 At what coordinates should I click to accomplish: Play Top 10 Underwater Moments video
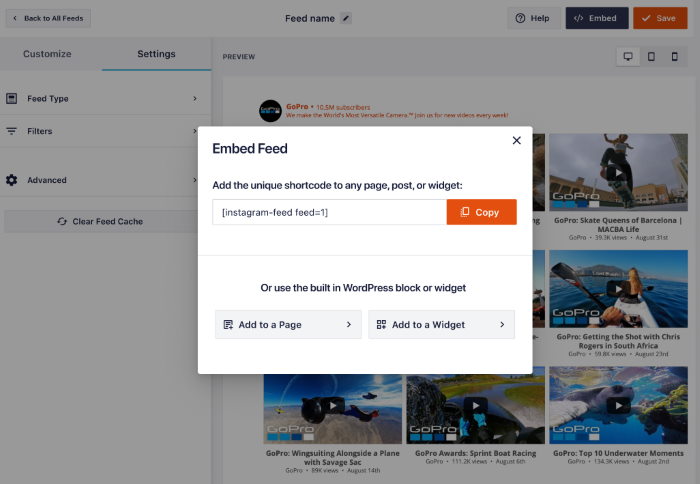618,405
